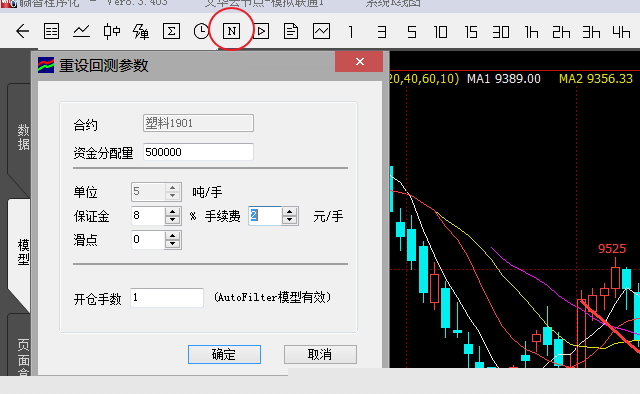
Task: Open the list view icon in toolbar
Action: 51,31
